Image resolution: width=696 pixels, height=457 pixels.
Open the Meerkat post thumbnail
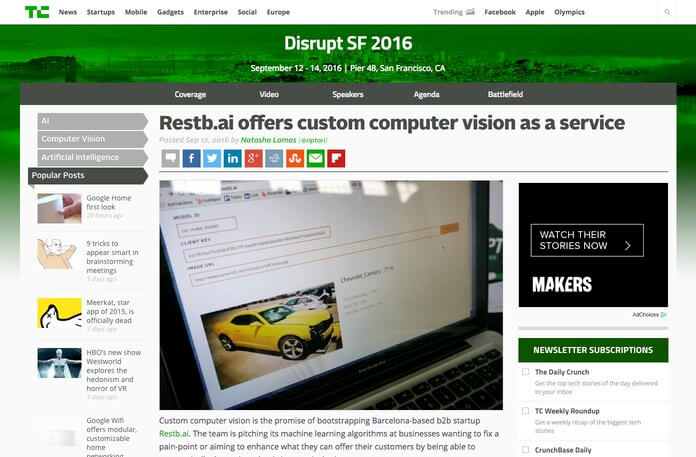59,313
